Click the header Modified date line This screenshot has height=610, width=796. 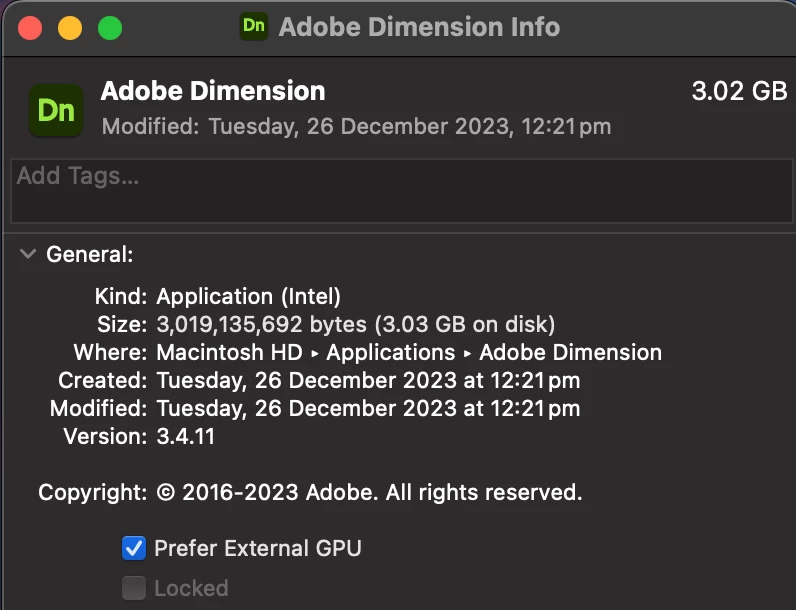point(356,127)
